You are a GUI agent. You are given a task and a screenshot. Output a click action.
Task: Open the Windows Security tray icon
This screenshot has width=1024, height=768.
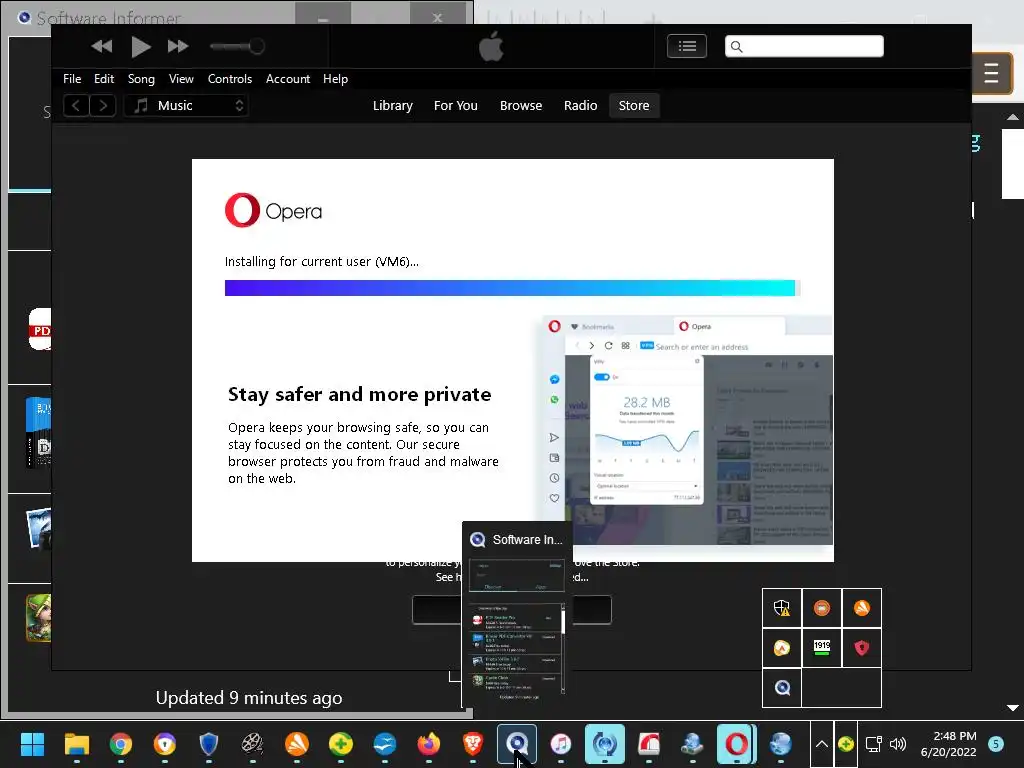(x=782, y=608)
